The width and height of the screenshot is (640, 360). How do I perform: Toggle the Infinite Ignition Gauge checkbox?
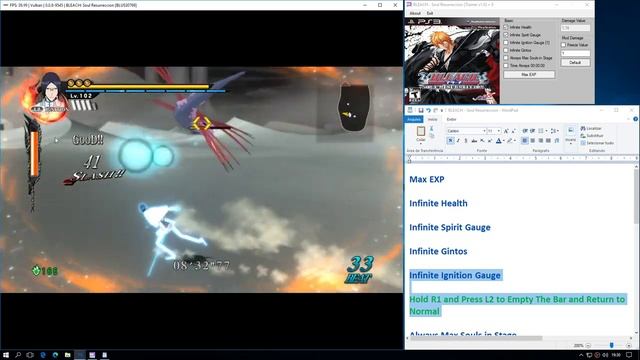click(506, 42)
